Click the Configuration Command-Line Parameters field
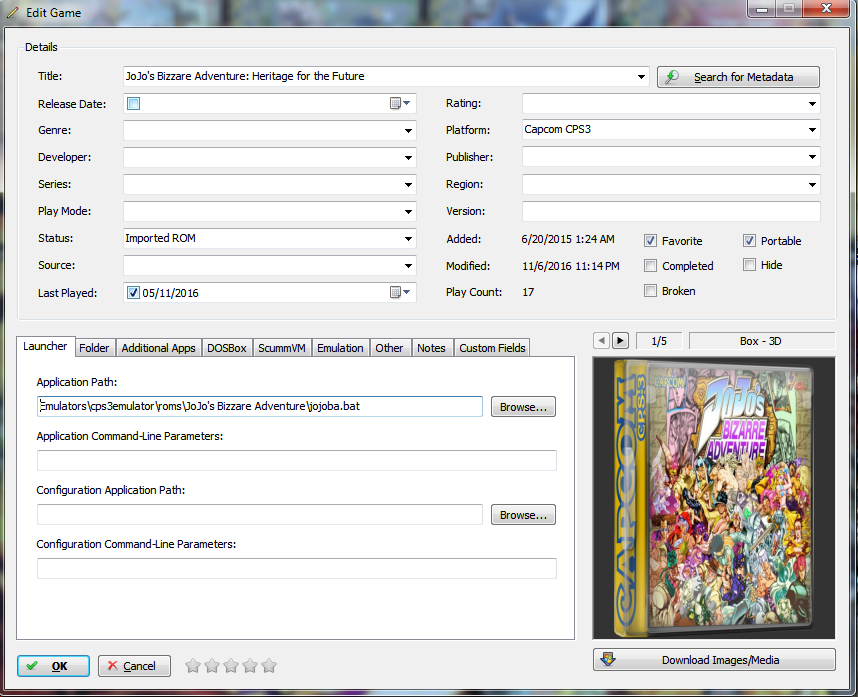The image size is (858, 697). pyautogui.click(x=297, y=568)
